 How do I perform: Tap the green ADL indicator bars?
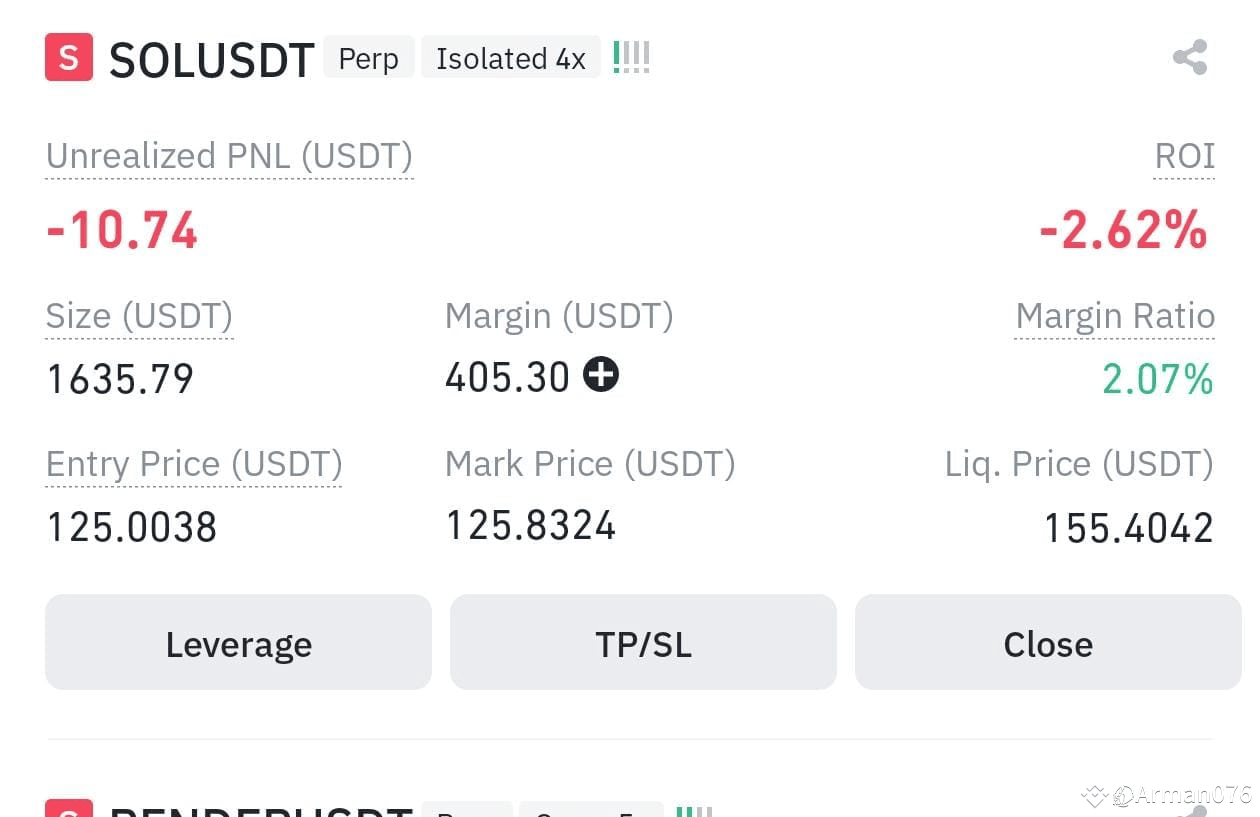[631, 57]
